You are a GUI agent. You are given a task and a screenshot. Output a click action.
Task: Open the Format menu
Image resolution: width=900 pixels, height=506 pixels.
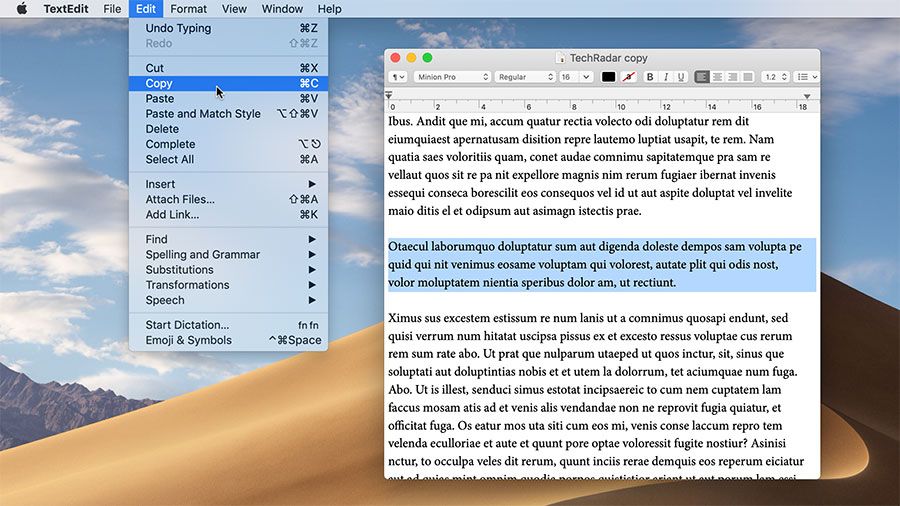pyautogui.click(x=188, y=9)
